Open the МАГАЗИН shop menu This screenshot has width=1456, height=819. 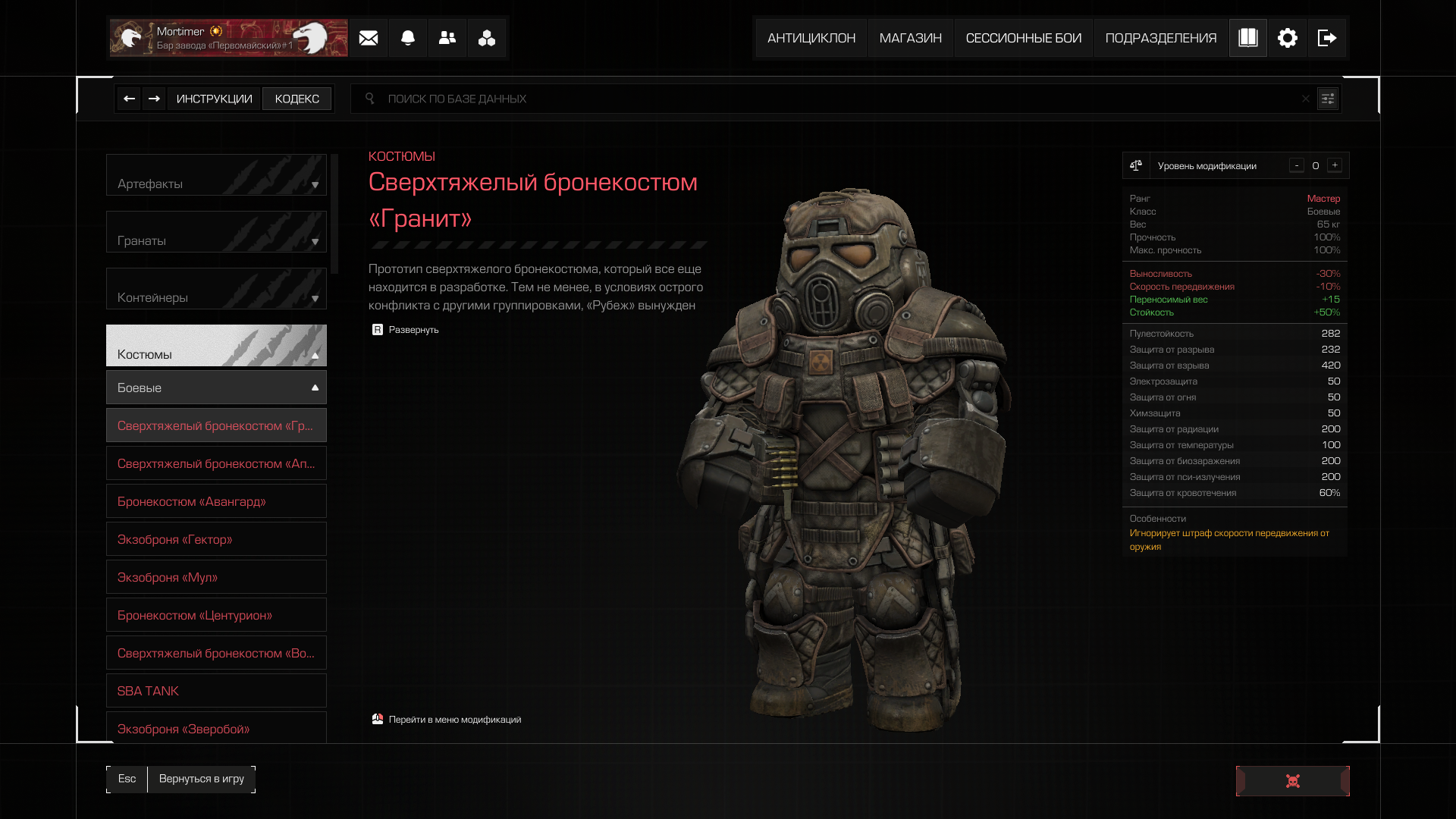point(911,38)
